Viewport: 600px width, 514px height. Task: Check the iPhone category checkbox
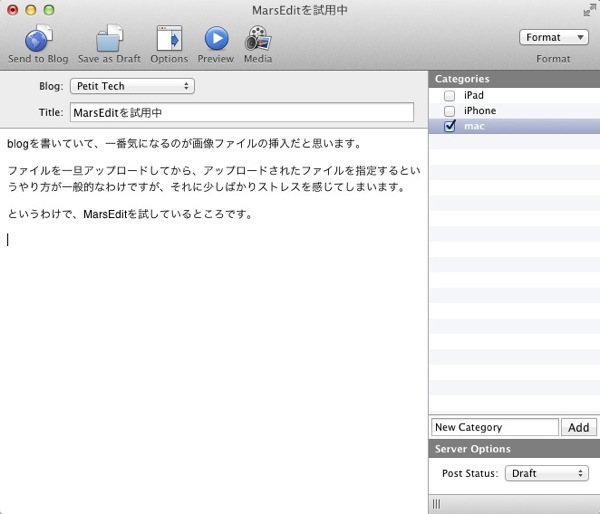pyautogui.click(x=450, y=111)
